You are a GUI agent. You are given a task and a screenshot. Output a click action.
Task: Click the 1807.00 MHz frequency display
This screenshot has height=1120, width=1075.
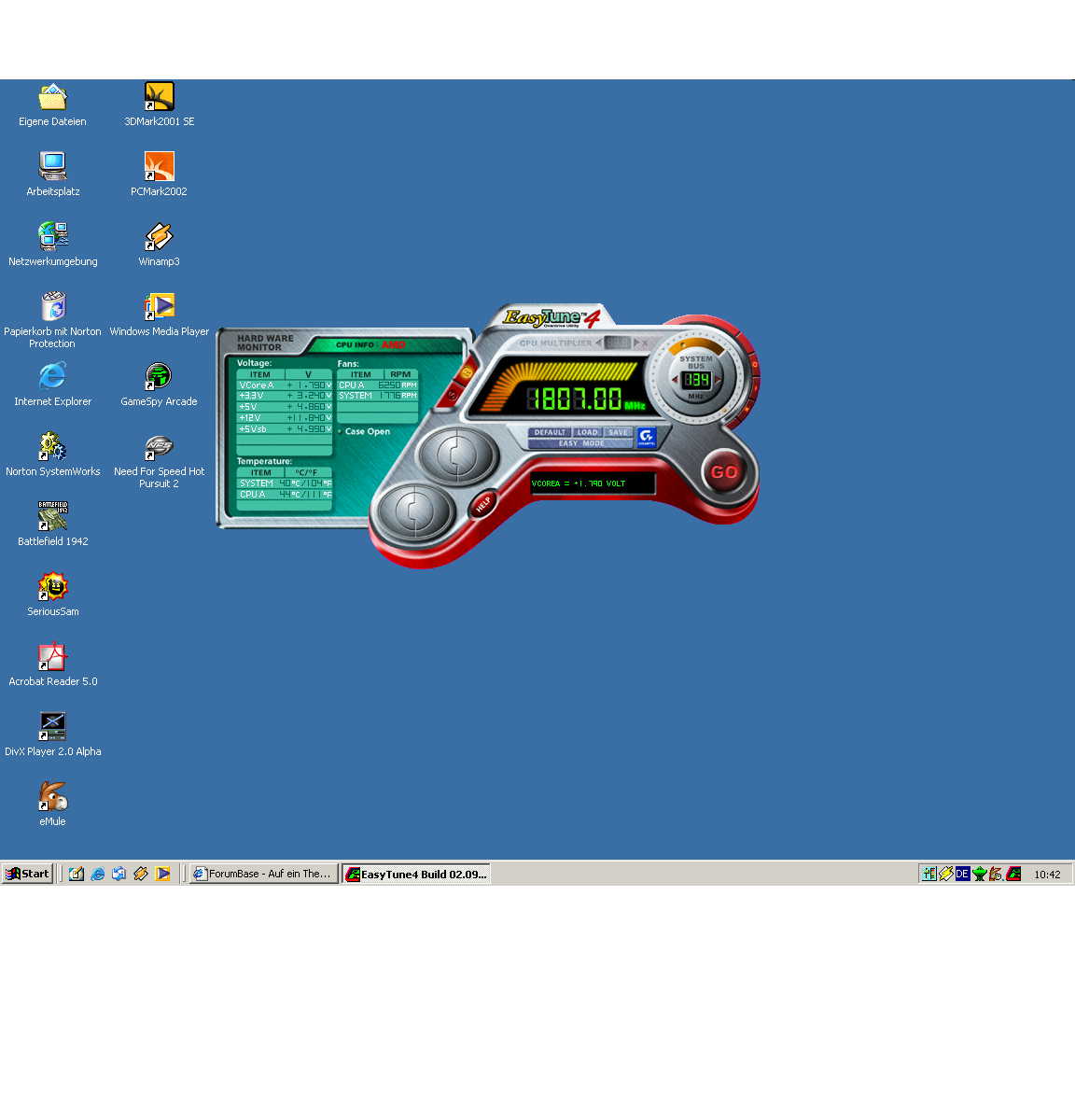point(586,399)
